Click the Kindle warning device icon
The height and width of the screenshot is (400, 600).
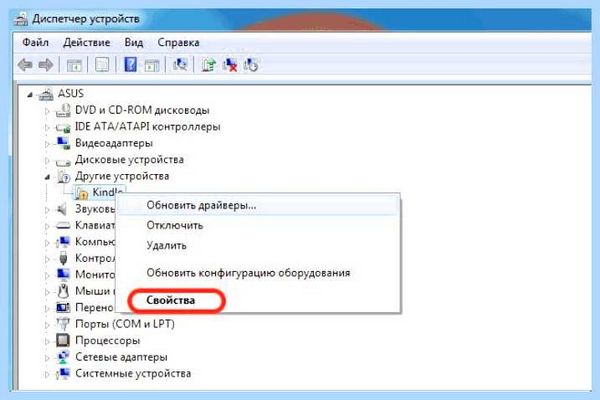click(82, 193)
